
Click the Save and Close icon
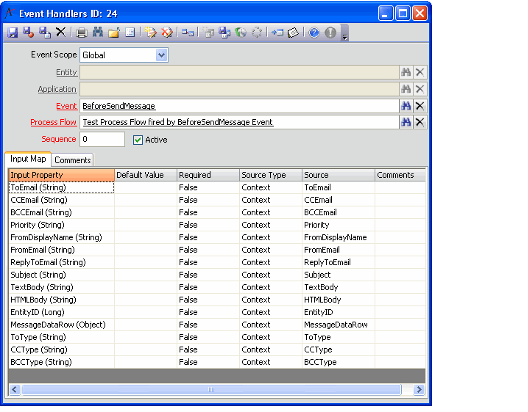[x=29, y=33]
